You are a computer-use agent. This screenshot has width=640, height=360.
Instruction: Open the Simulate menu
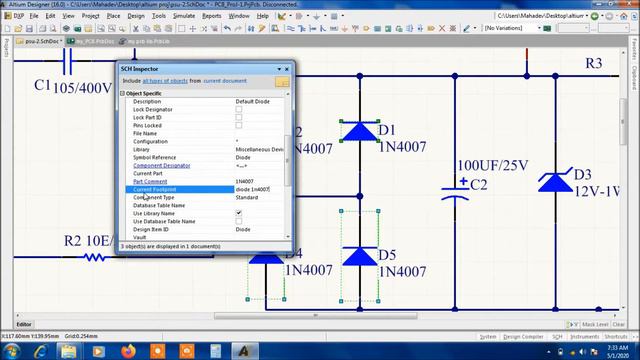tap(184, 16)
